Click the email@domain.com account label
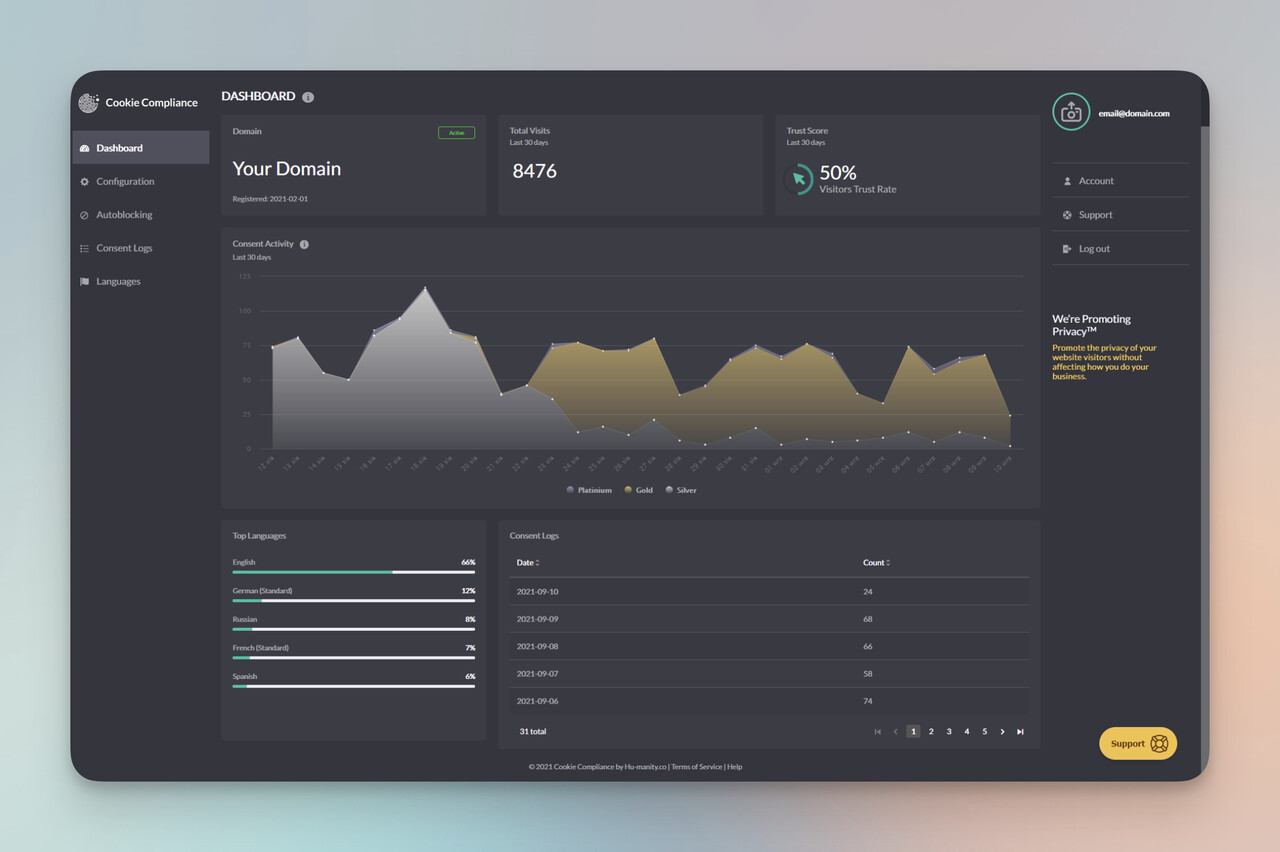The height and width of the screenshot is (852, 1280). tap(1134, 114)
